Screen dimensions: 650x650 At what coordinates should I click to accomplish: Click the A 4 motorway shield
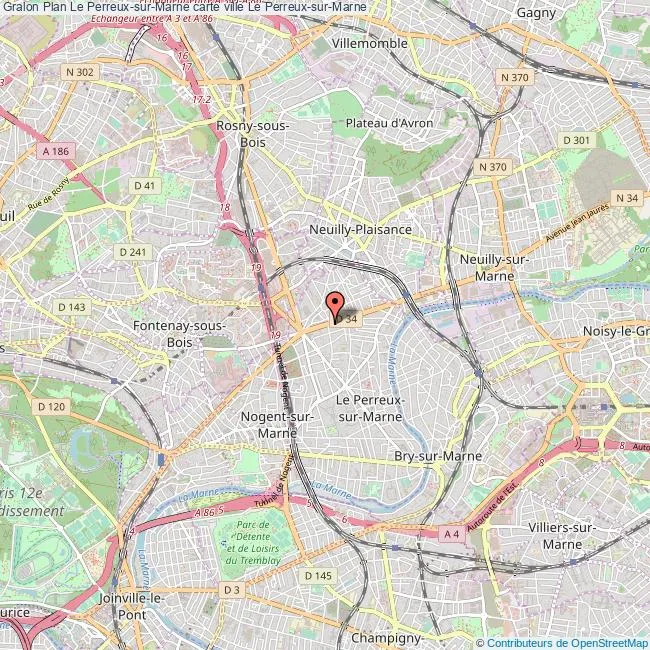pyautogui.click(x=451, y=534)
